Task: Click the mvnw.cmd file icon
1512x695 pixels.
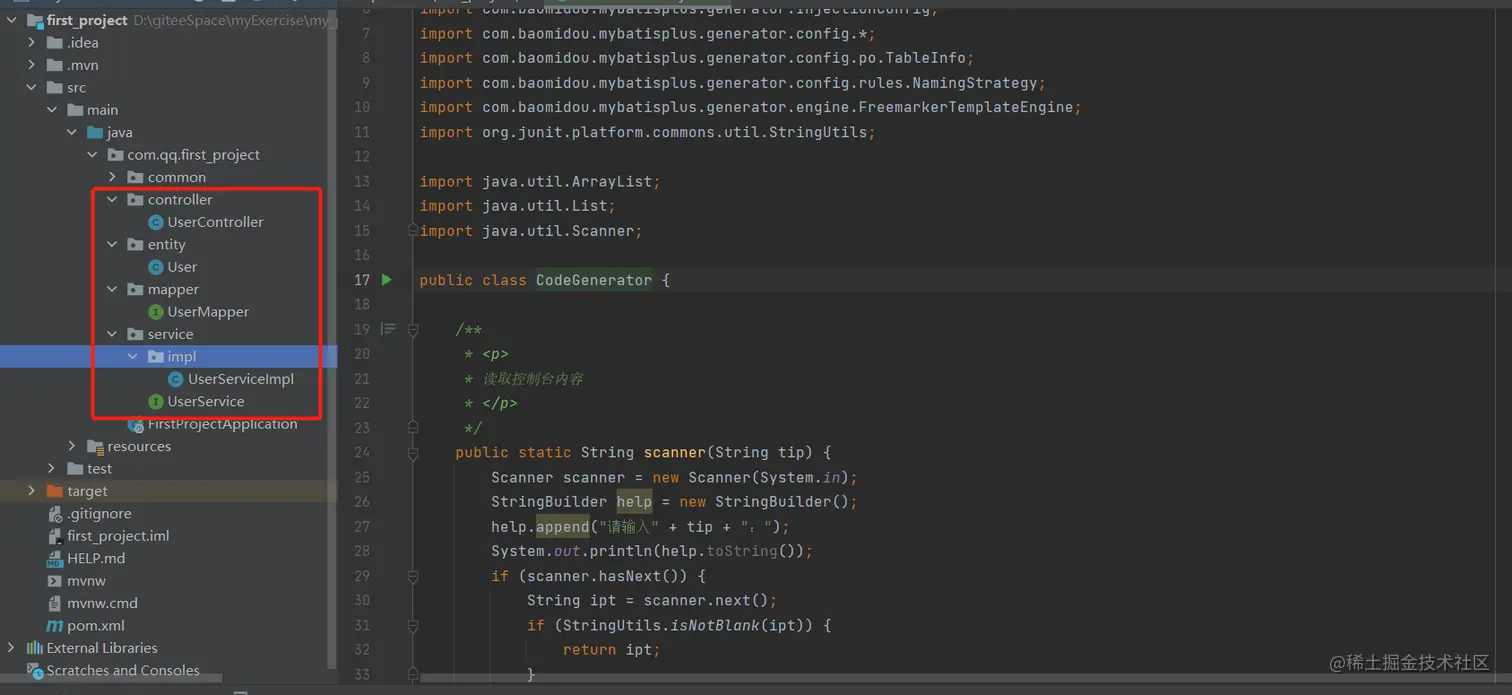Action: coord(55,603)
